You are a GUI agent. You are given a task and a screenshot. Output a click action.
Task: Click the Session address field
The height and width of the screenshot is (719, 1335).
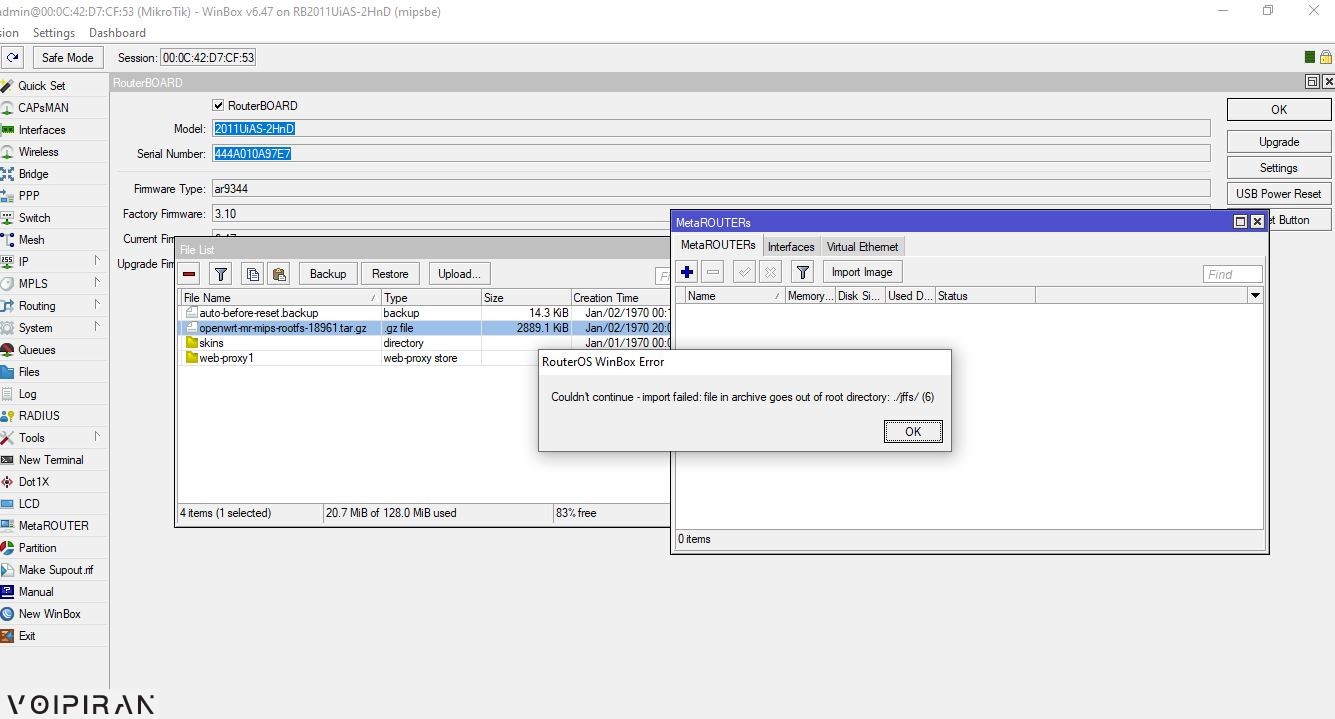[x=208, y=58]
